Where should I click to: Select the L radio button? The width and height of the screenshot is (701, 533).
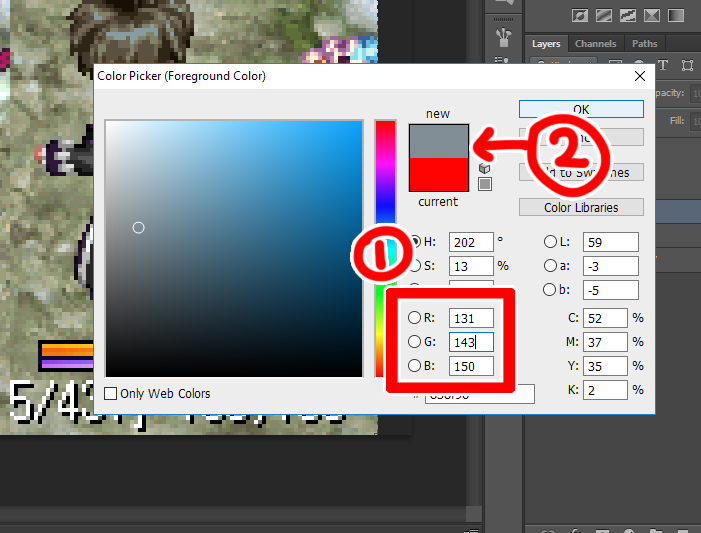(550, 242)
